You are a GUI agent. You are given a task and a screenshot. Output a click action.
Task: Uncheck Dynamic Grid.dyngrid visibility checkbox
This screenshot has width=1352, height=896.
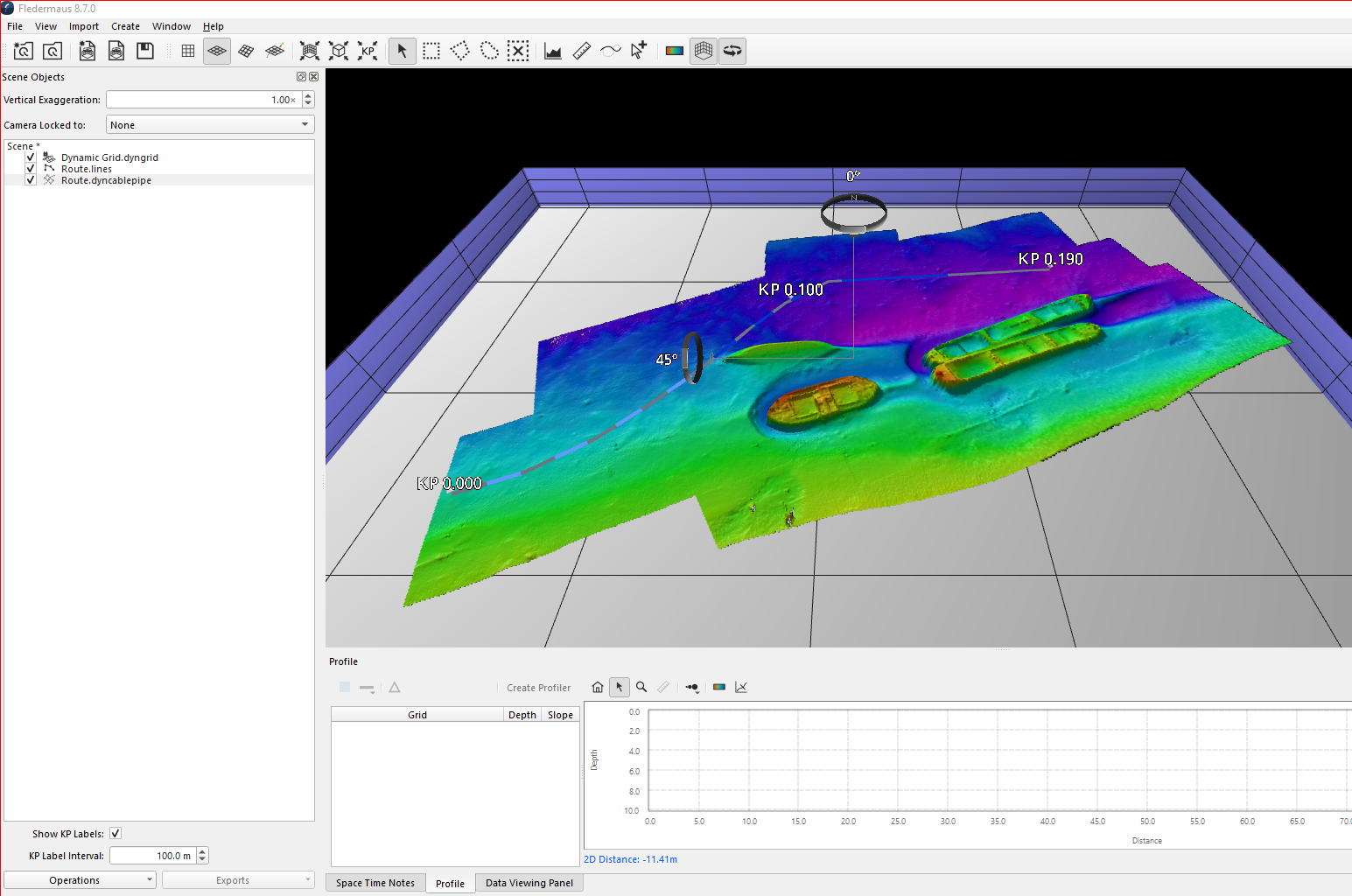(x=31, y=157)
